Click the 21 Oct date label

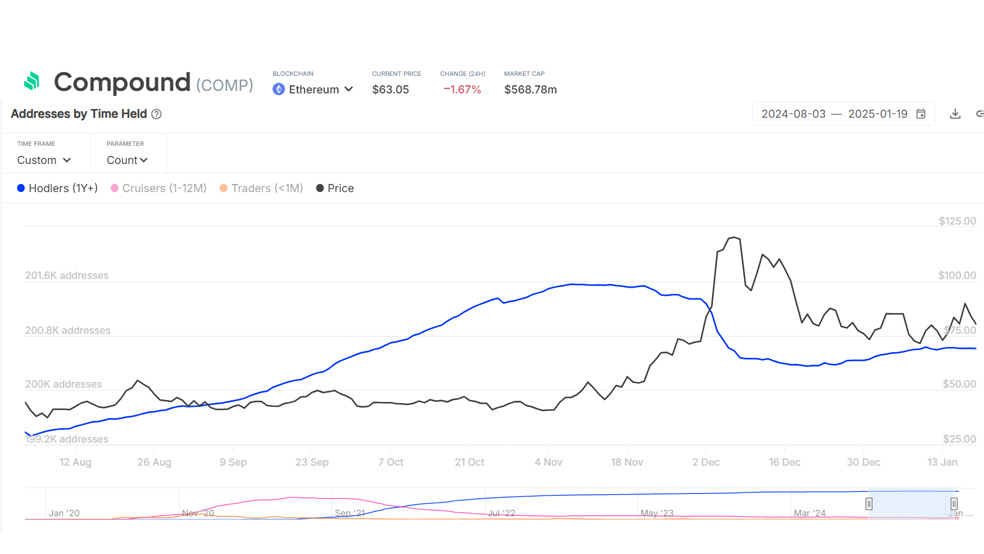click(x=469, y=462)
